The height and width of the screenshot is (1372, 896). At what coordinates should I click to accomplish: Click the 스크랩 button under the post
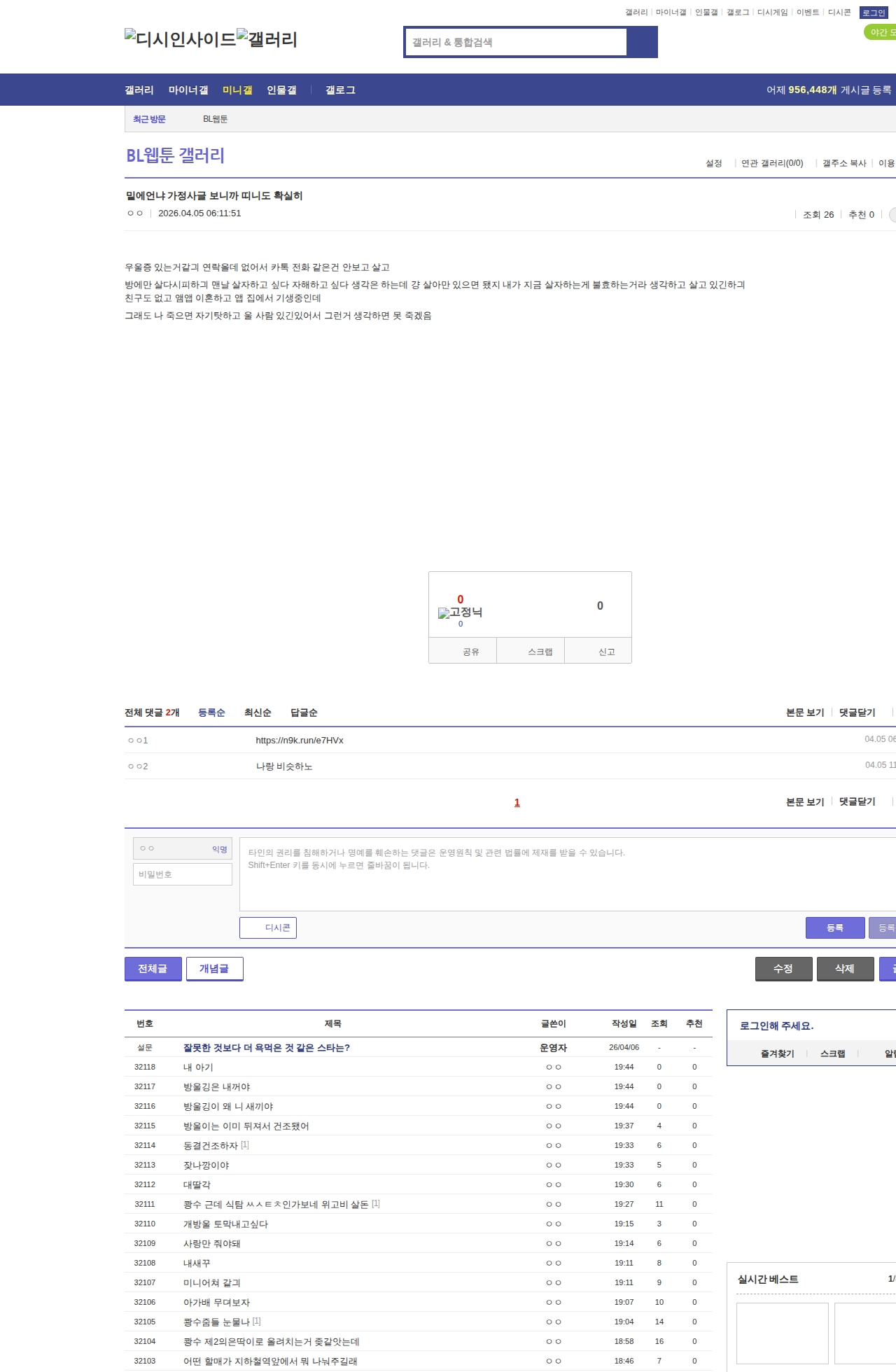point(540,652)
